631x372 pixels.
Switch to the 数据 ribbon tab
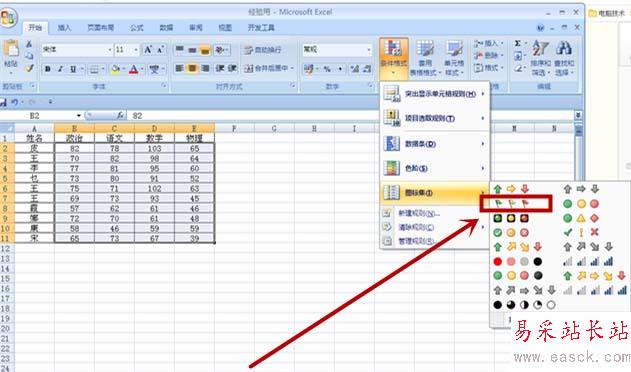tap(166, 27)
